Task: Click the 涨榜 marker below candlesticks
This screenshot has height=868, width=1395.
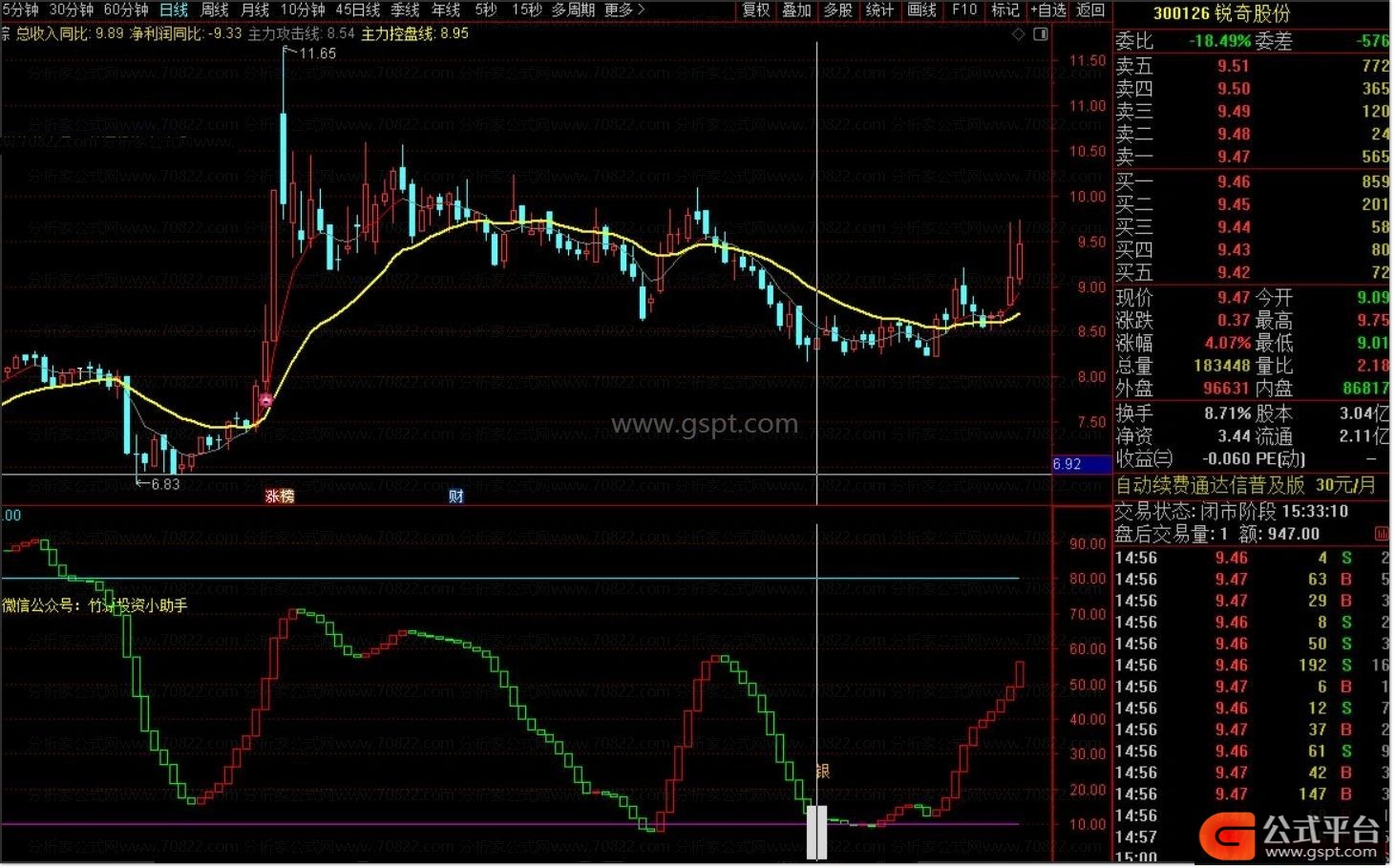Action: click(x=280, y=497)
